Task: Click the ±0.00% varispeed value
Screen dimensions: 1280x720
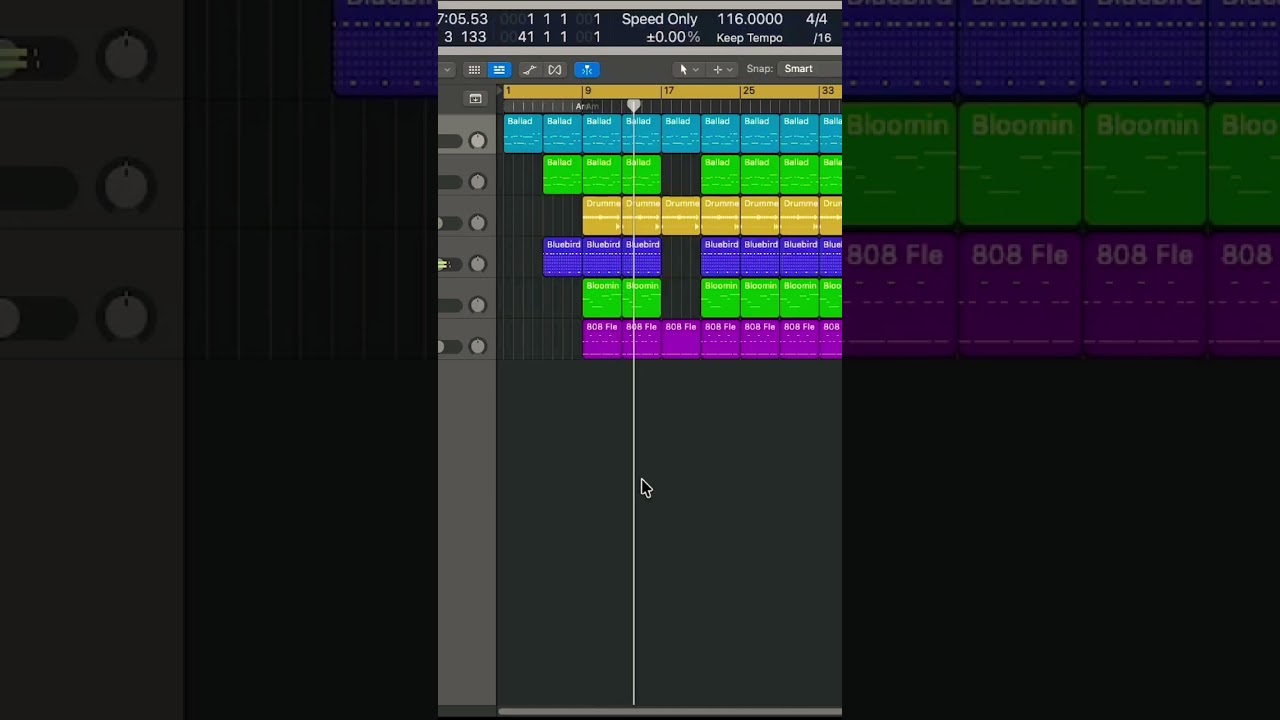Action: (x=672, y=38)
